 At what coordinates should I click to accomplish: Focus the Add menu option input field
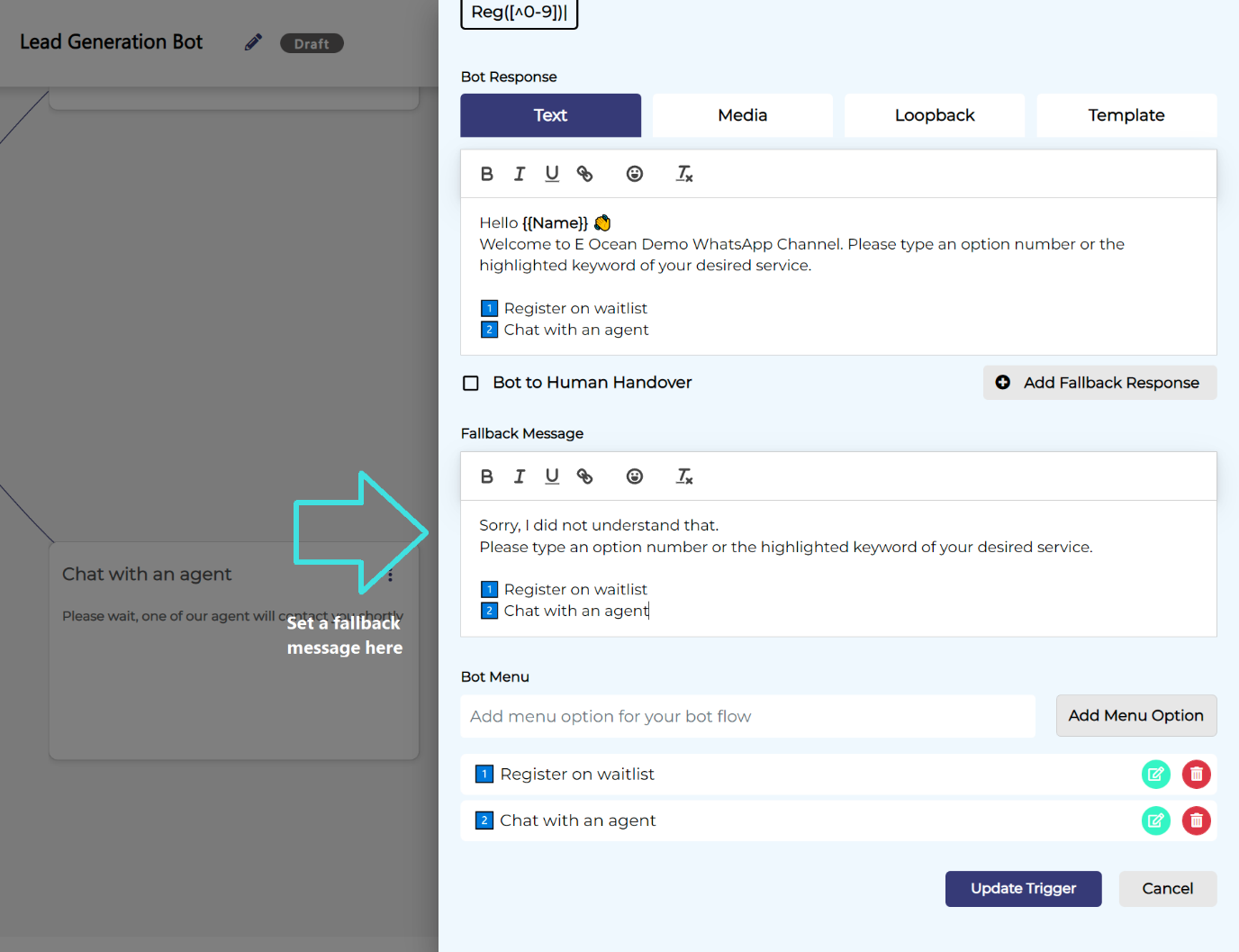click(747, 717)
